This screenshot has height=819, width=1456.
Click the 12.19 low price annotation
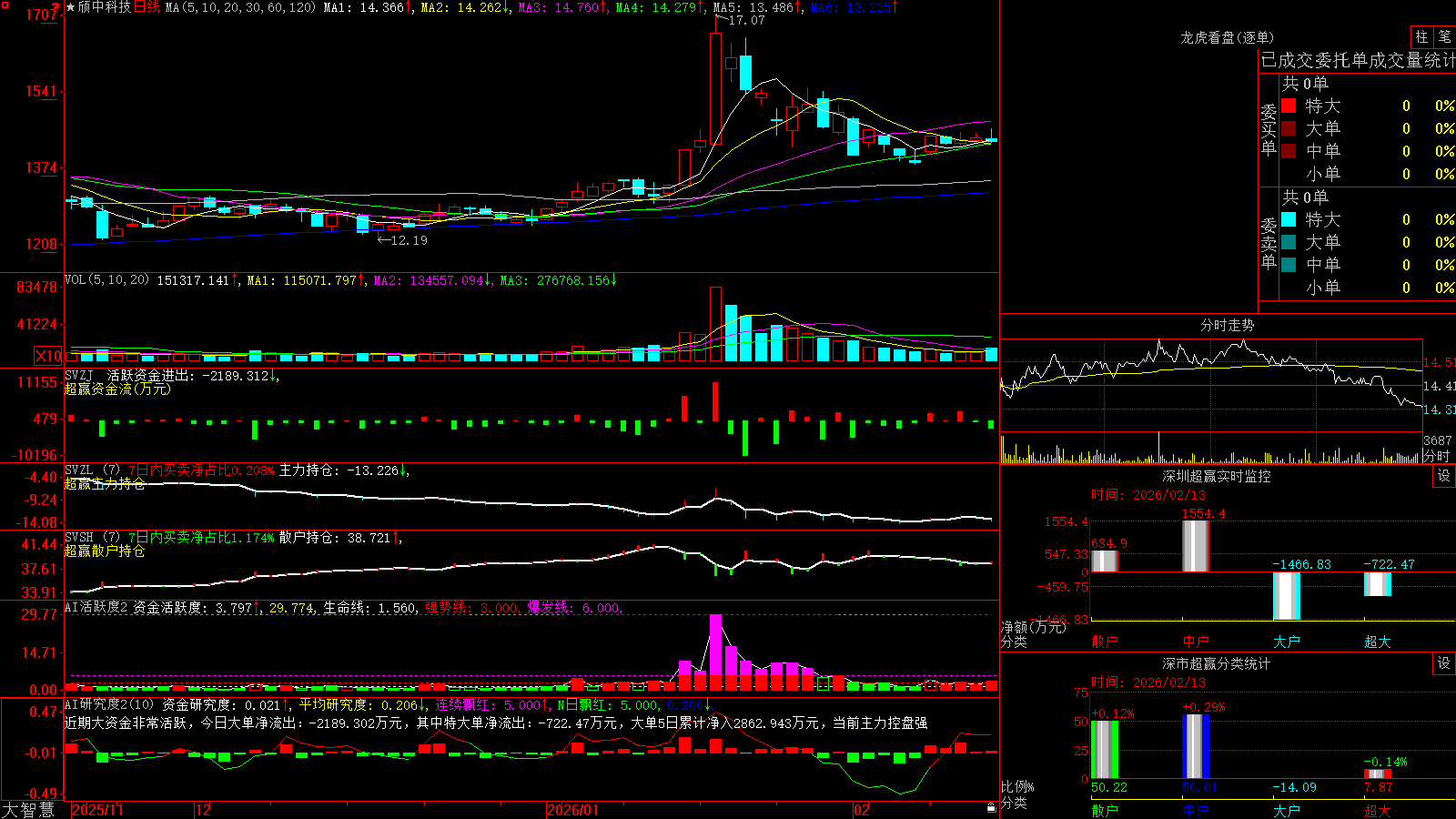(408, 240)
